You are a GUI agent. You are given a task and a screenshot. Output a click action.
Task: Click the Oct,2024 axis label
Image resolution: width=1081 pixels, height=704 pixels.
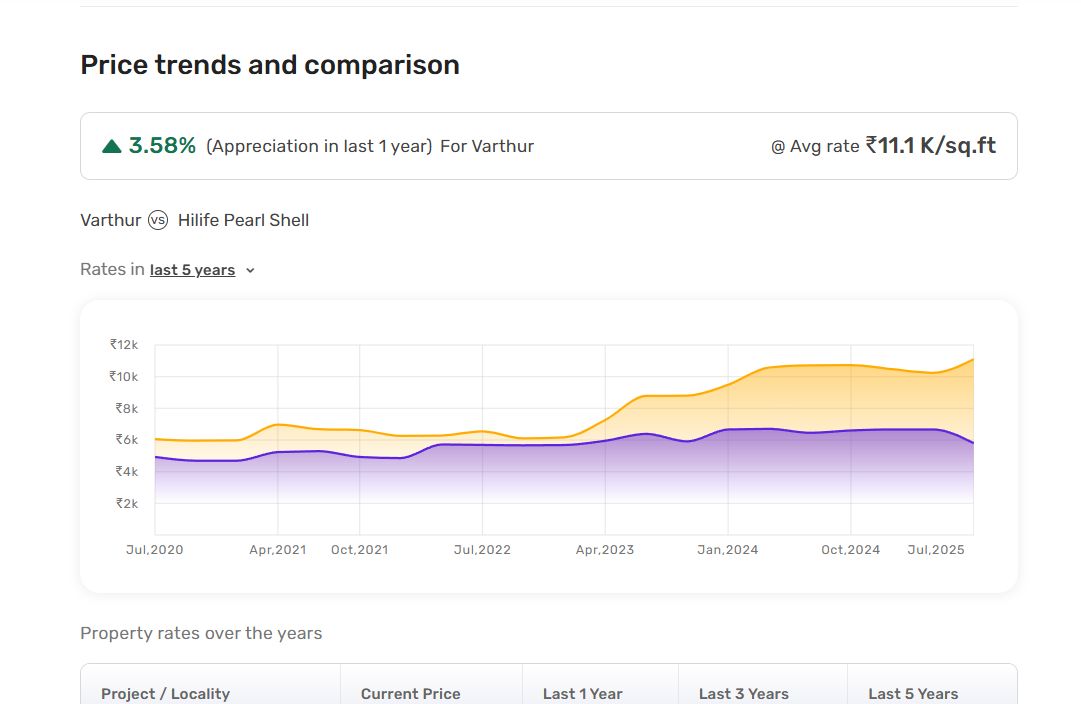click(x=850, y=550)
